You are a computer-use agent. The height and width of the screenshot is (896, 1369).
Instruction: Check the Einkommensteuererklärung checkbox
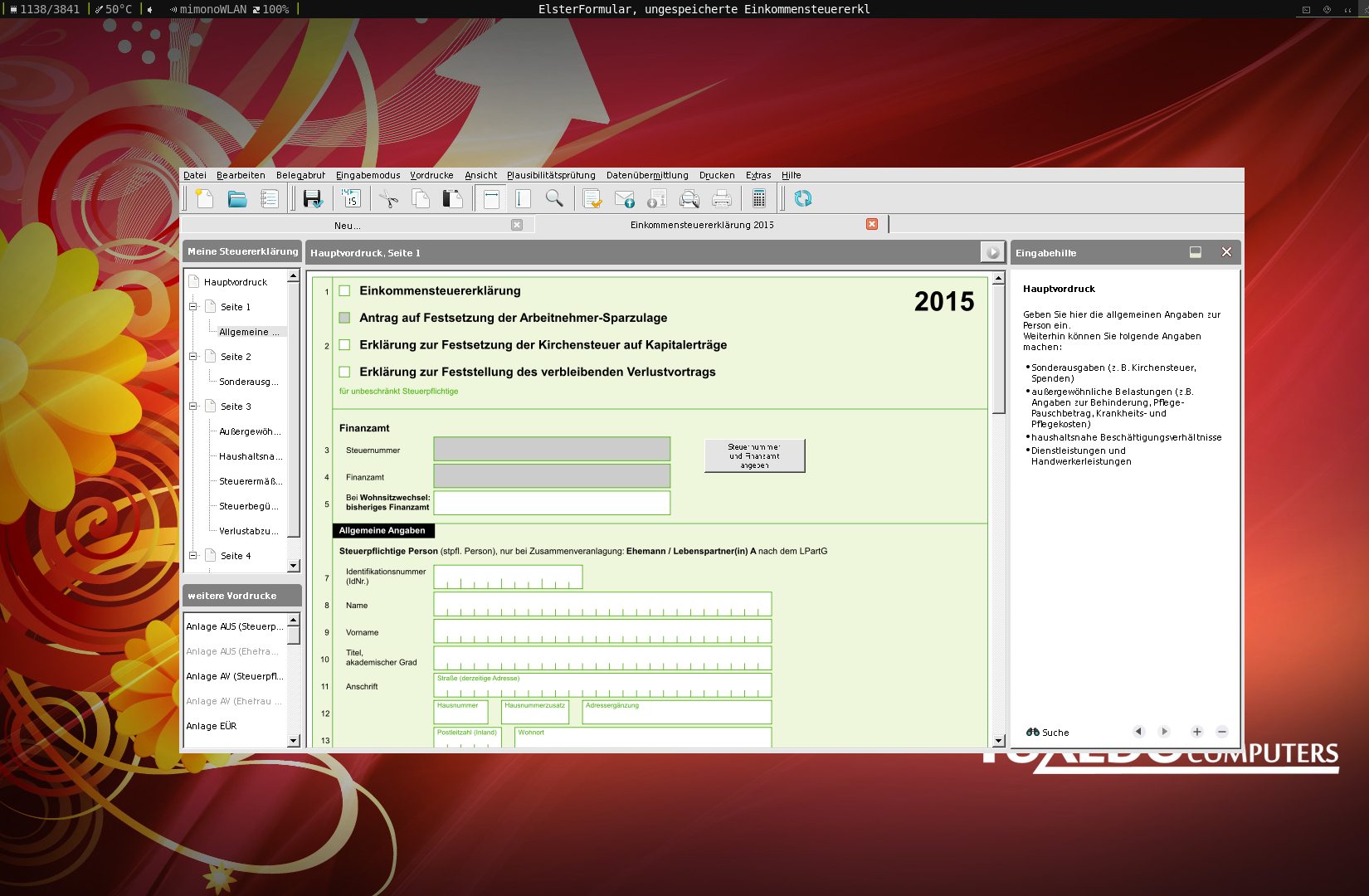344,291
